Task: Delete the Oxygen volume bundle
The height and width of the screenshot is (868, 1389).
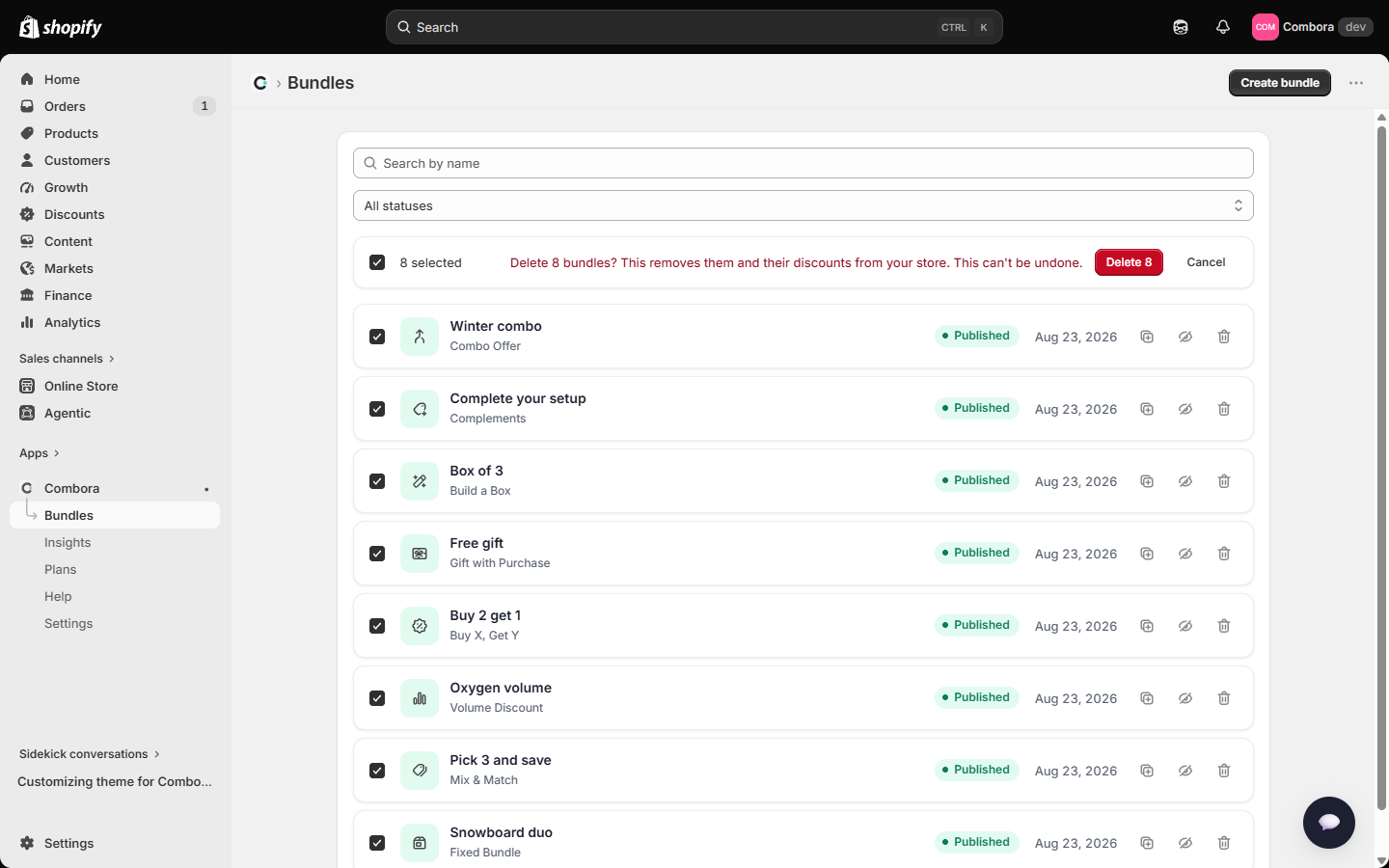Action: (1224, 698)
